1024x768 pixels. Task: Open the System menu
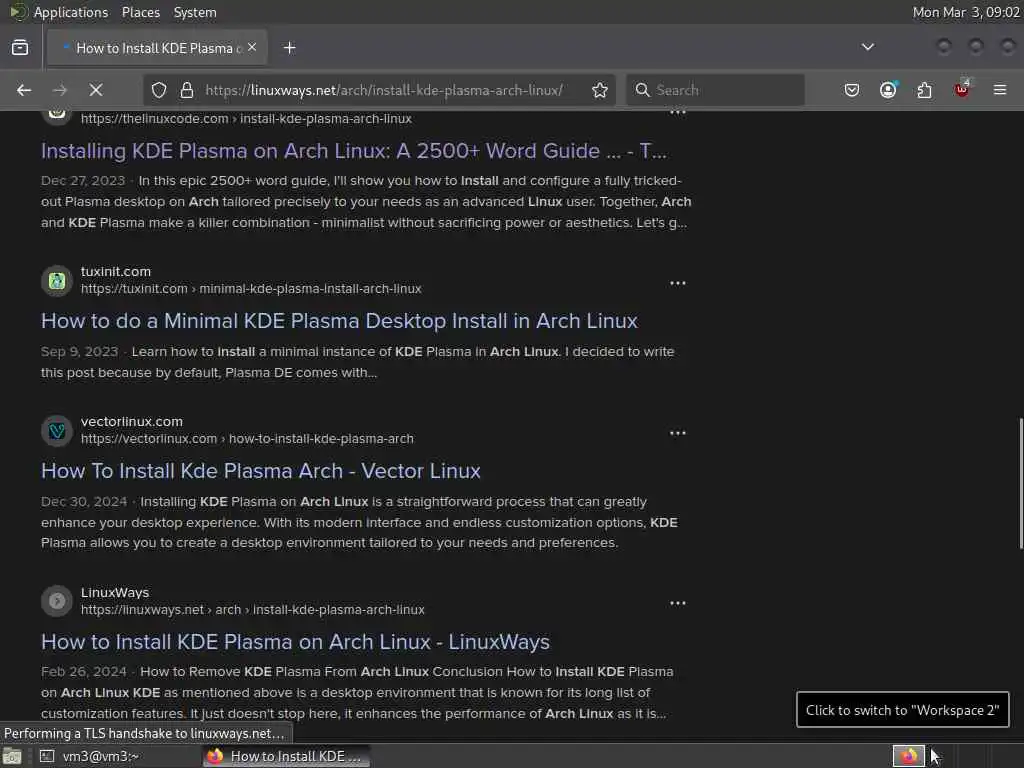(195, 12)
